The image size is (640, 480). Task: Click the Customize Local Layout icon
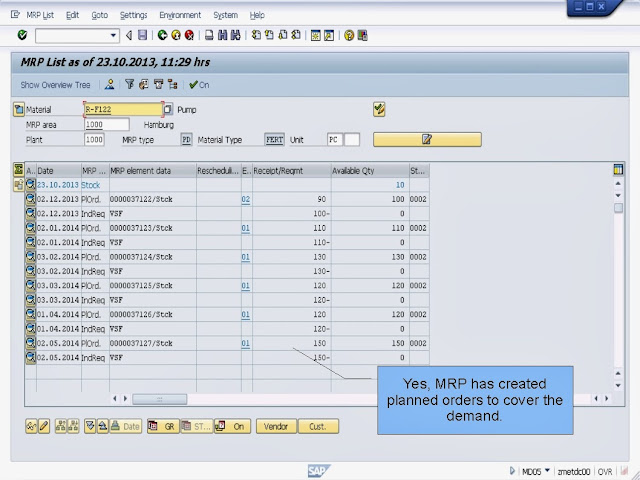(362, 36)
